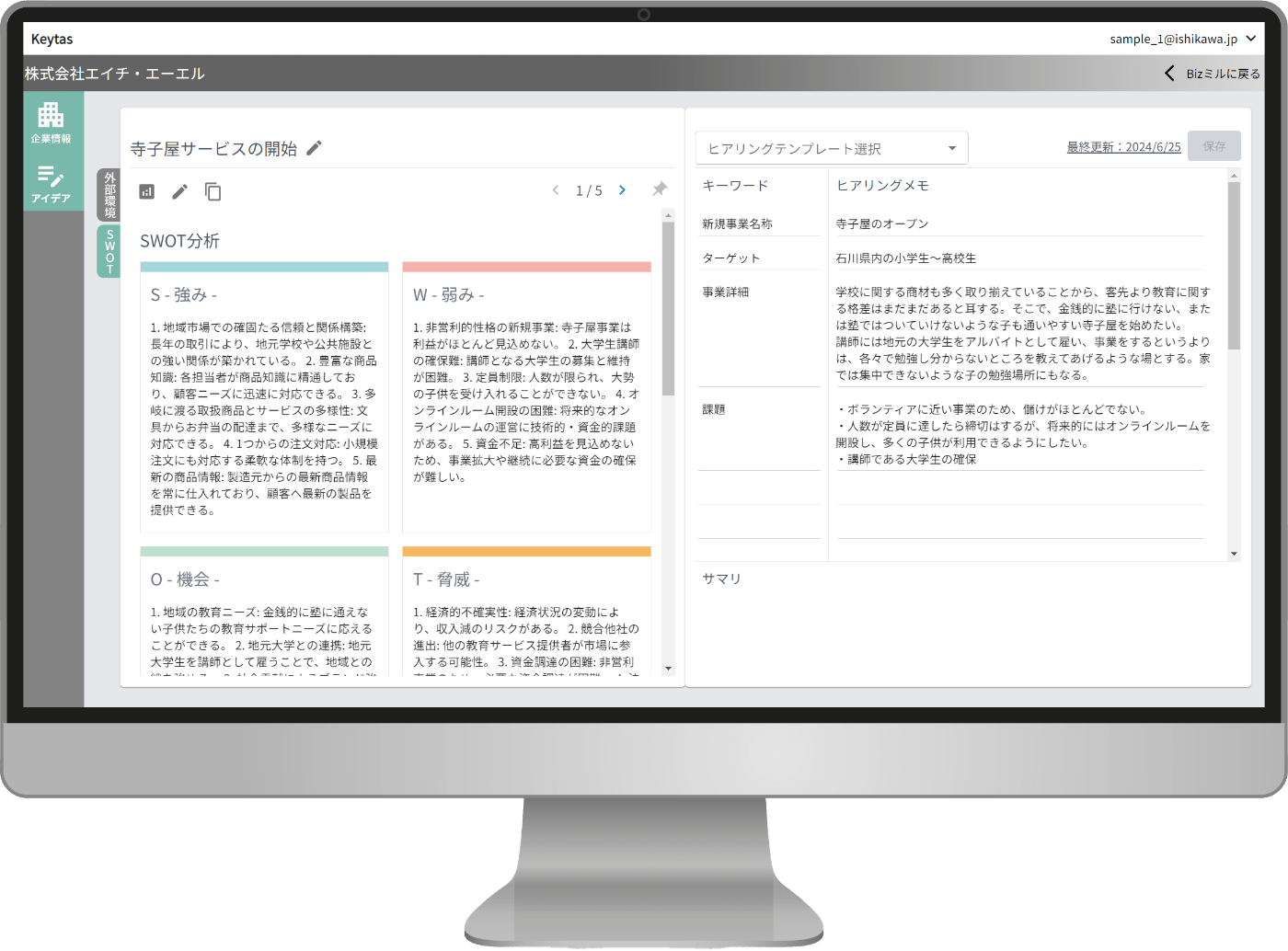Pin the idea with the pushpin icon
Screen dimensions: 1288x951
[x=660, y=189]
